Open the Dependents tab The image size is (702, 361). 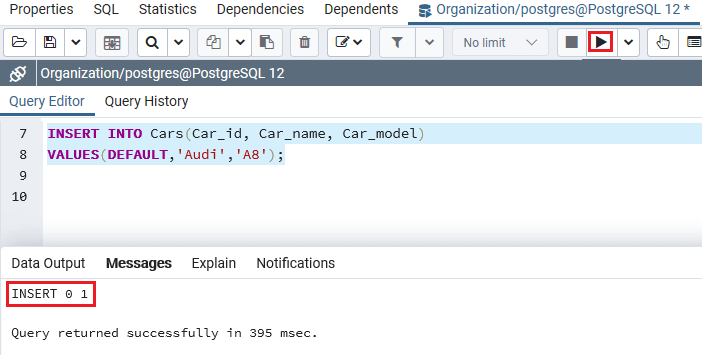361,9
